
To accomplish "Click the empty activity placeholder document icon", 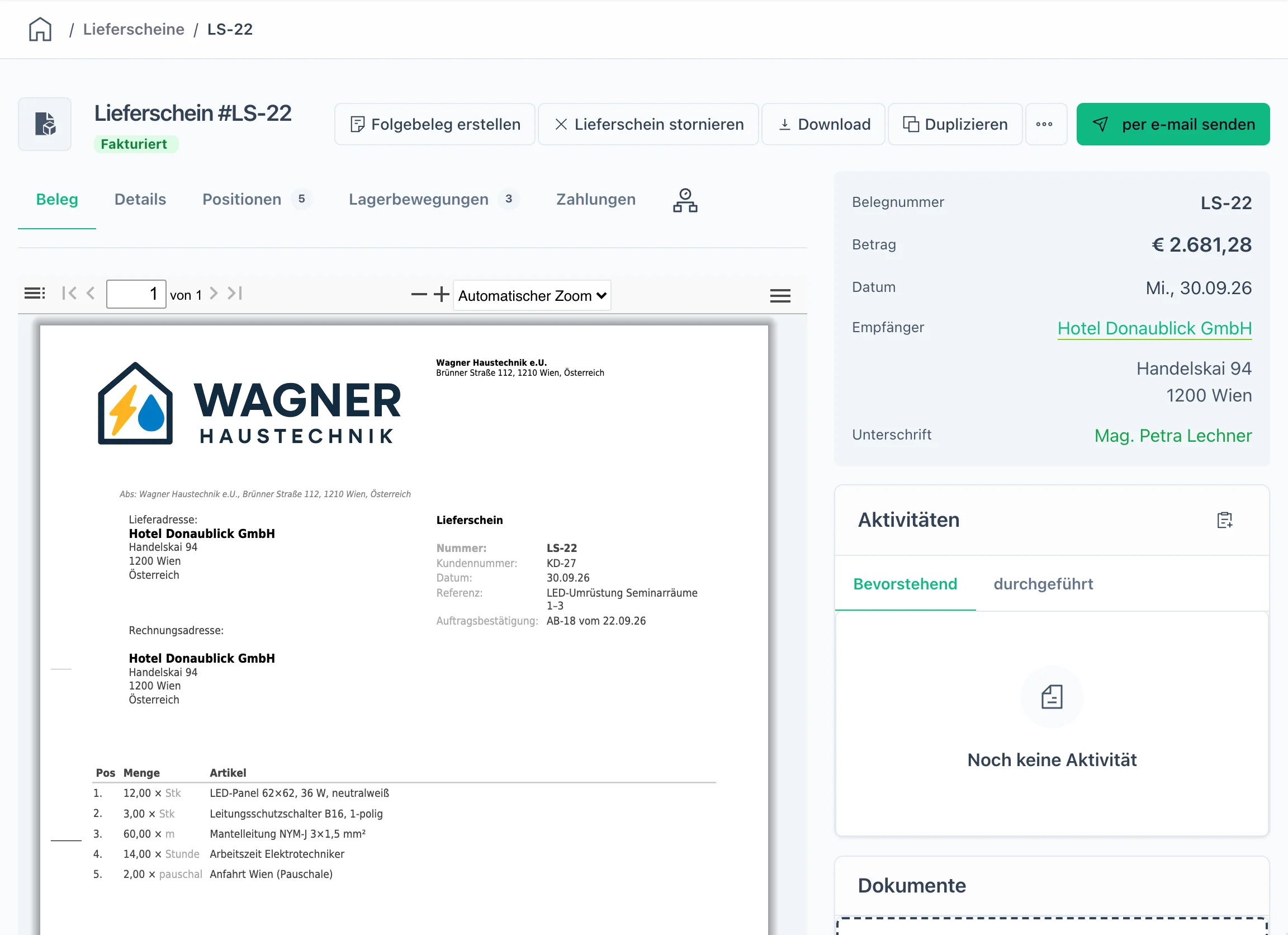I will (x=1052, y=696).
